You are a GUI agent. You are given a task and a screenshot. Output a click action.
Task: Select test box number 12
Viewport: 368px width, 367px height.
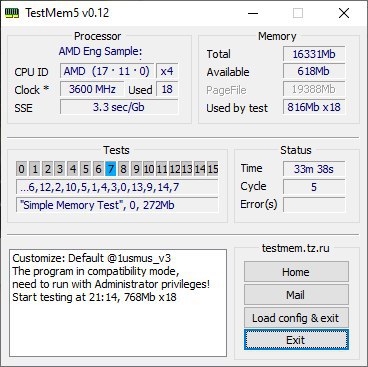click(x=174, y=169)
